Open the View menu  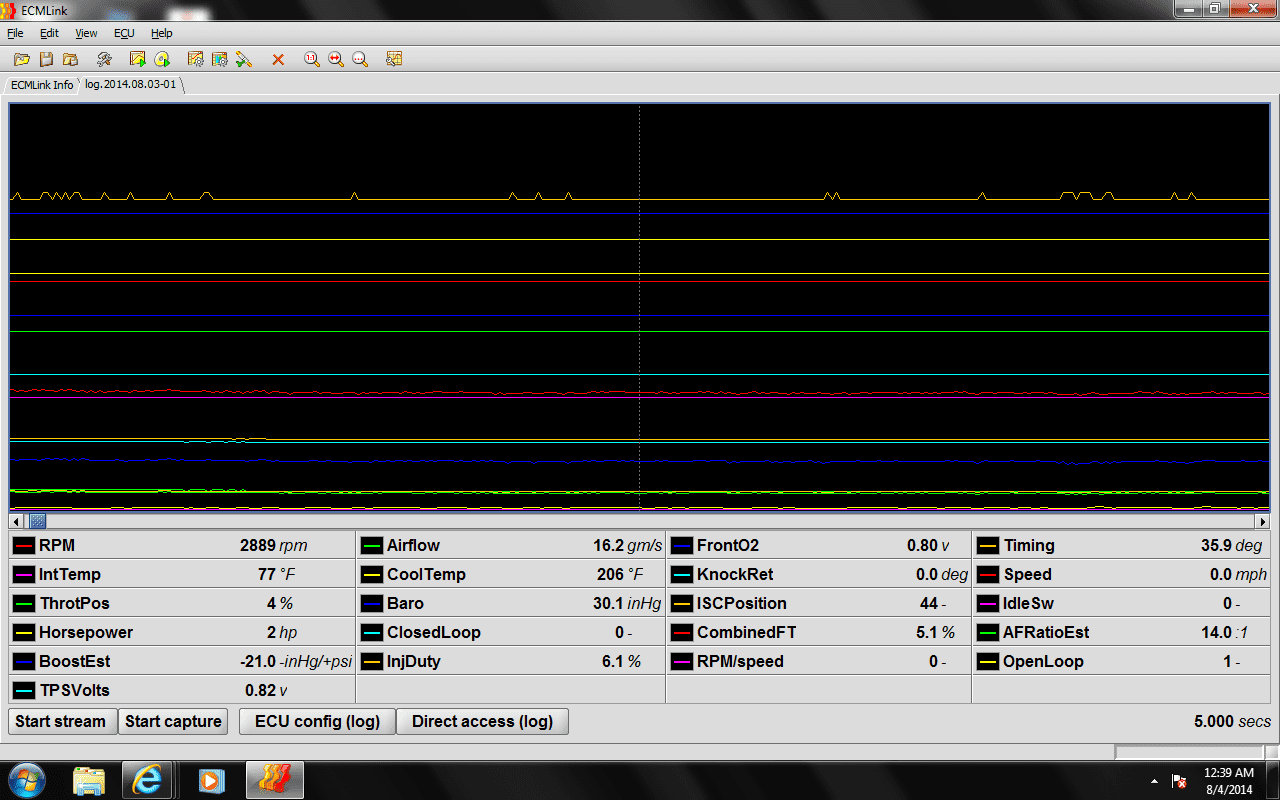[x=86, y=33]
